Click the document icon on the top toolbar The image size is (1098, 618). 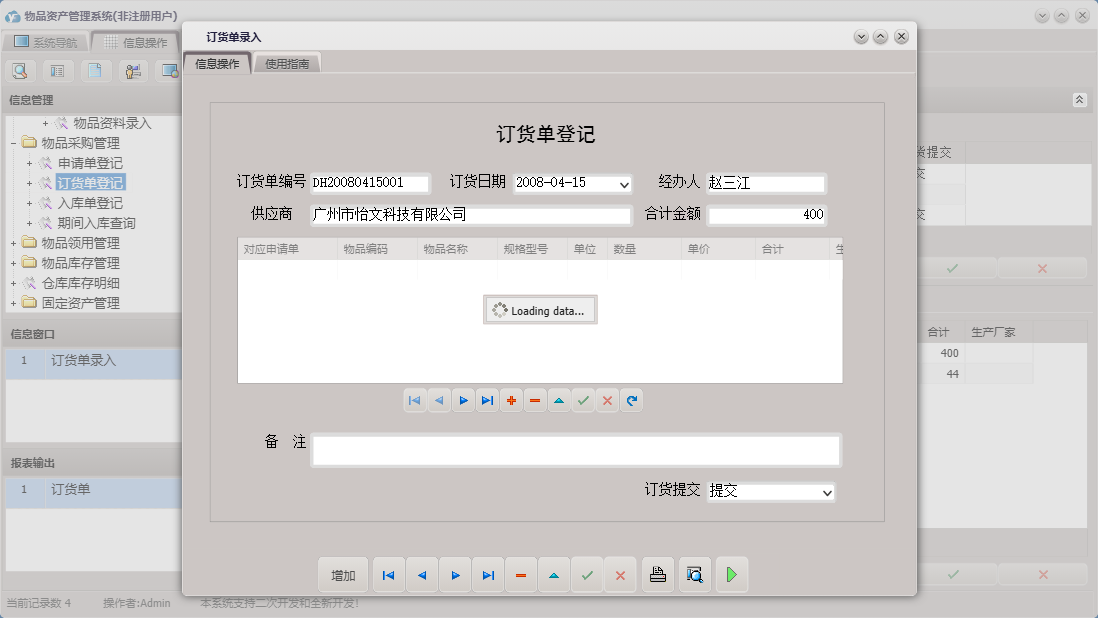point(95,71)
